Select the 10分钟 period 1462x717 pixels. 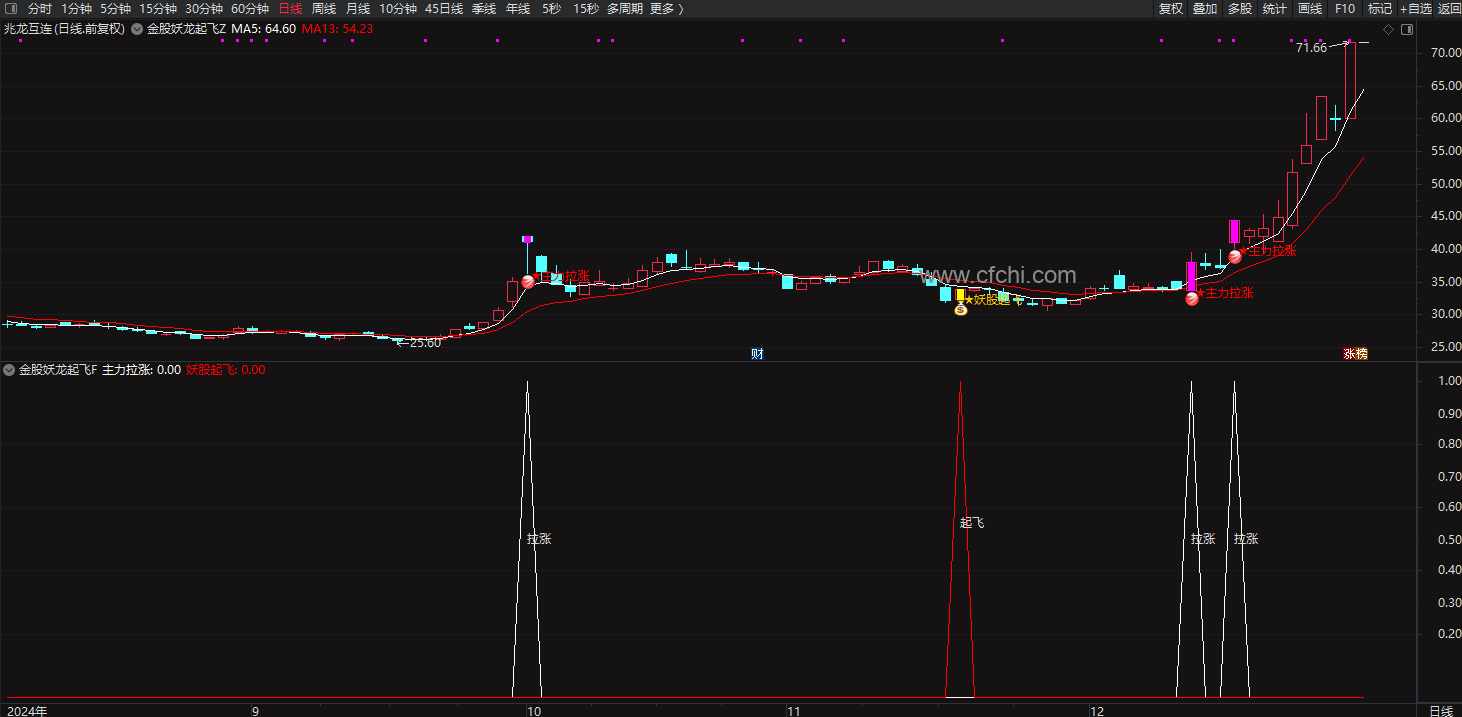click(x=398, y=9)
